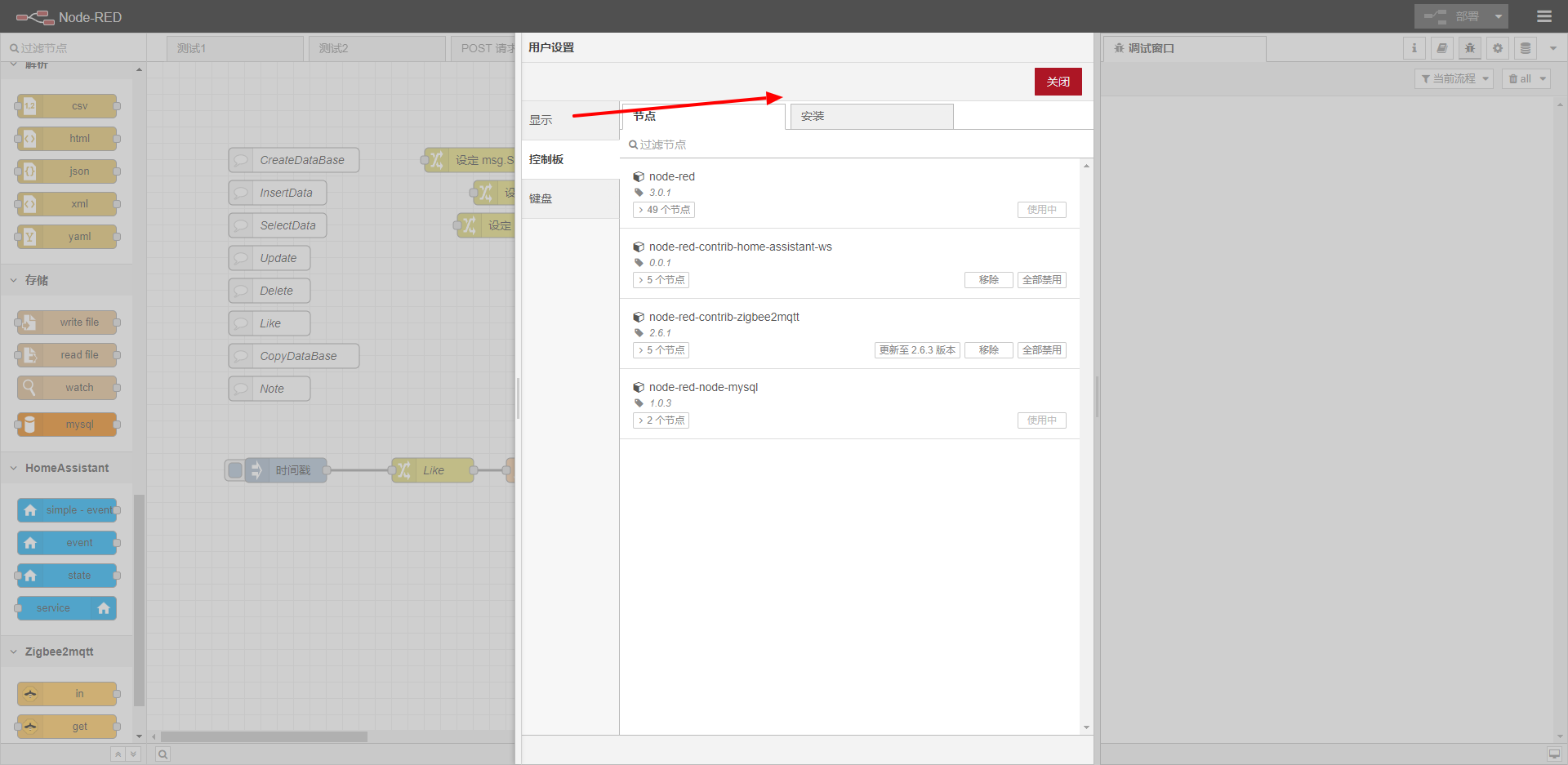Select the write file node

coord(67,322)
